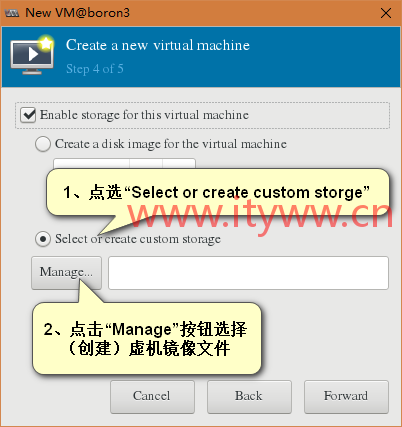
Task: Click the monitor with star wizard icon
Action: tap(33, 55)
